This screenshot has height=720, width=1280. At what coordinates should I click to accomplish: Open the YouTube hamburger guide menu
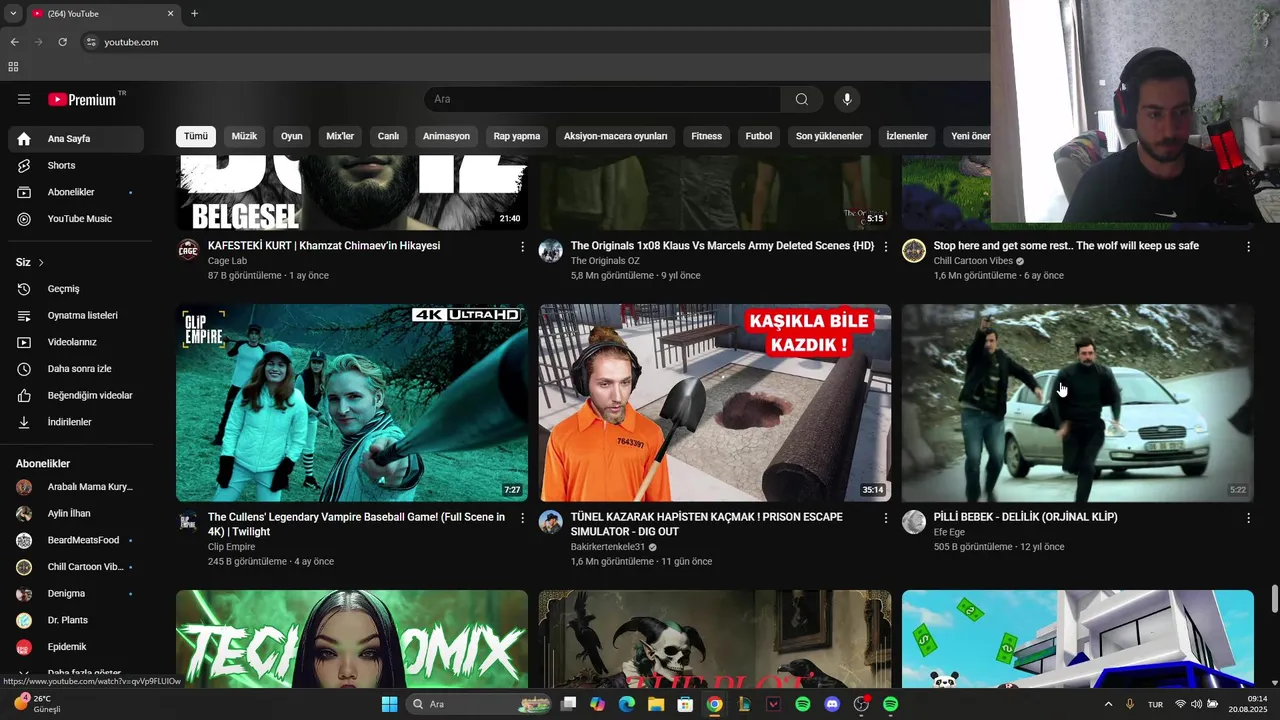(24, 99)
